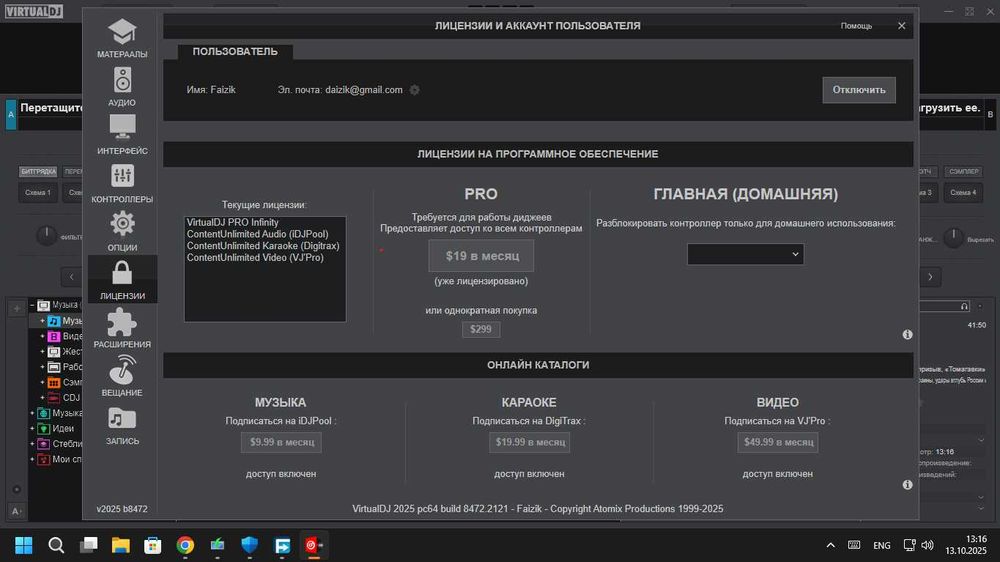Click the Схема 4 pad in the main window

coord(962,192)
